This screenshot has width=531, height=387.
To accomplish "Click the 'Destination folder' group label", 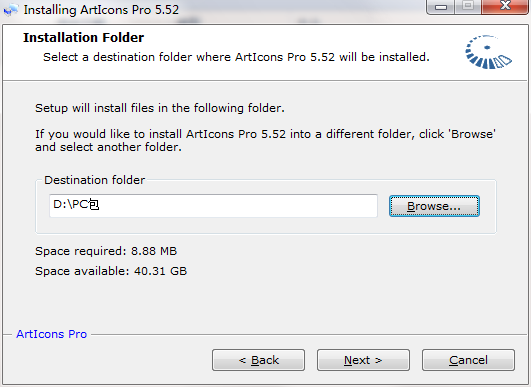I will 94,180.
